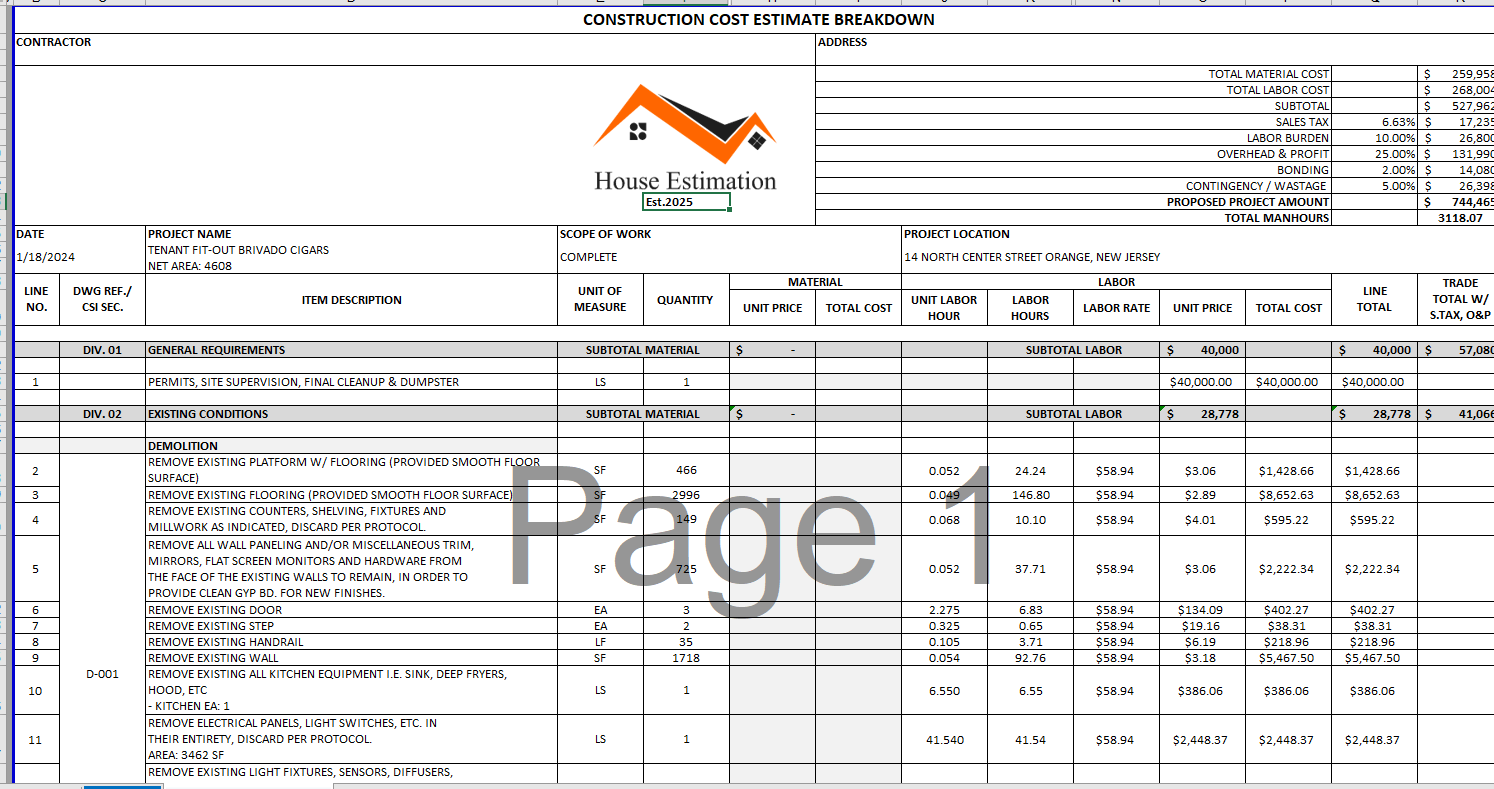
Task: Click the Proposed Project Amount label
Action: pyautogui.click(x=1247, y=202)
